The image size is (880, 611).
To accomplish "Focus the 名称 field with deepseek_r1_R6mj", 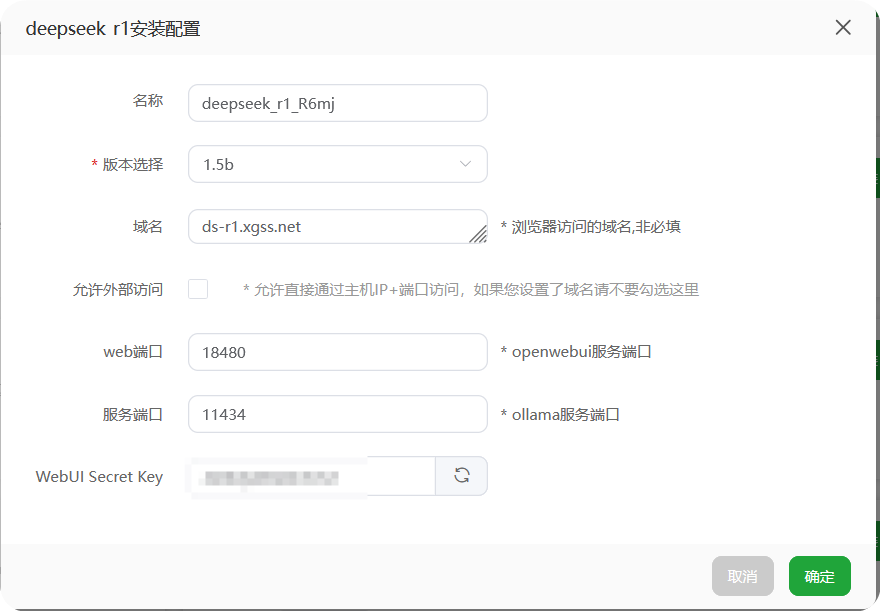I will pos(338,103).
